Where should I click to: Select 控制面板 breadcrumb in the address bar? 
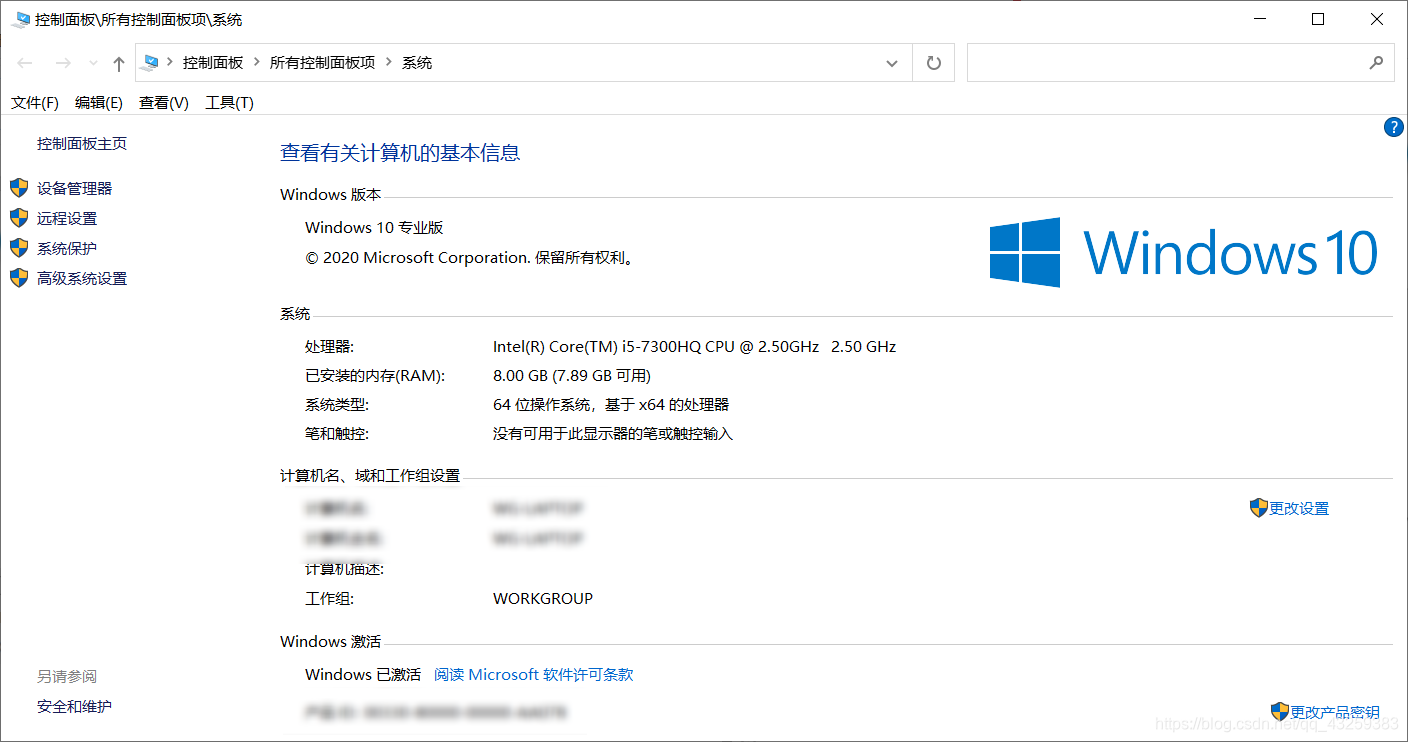tap(213, 62)
